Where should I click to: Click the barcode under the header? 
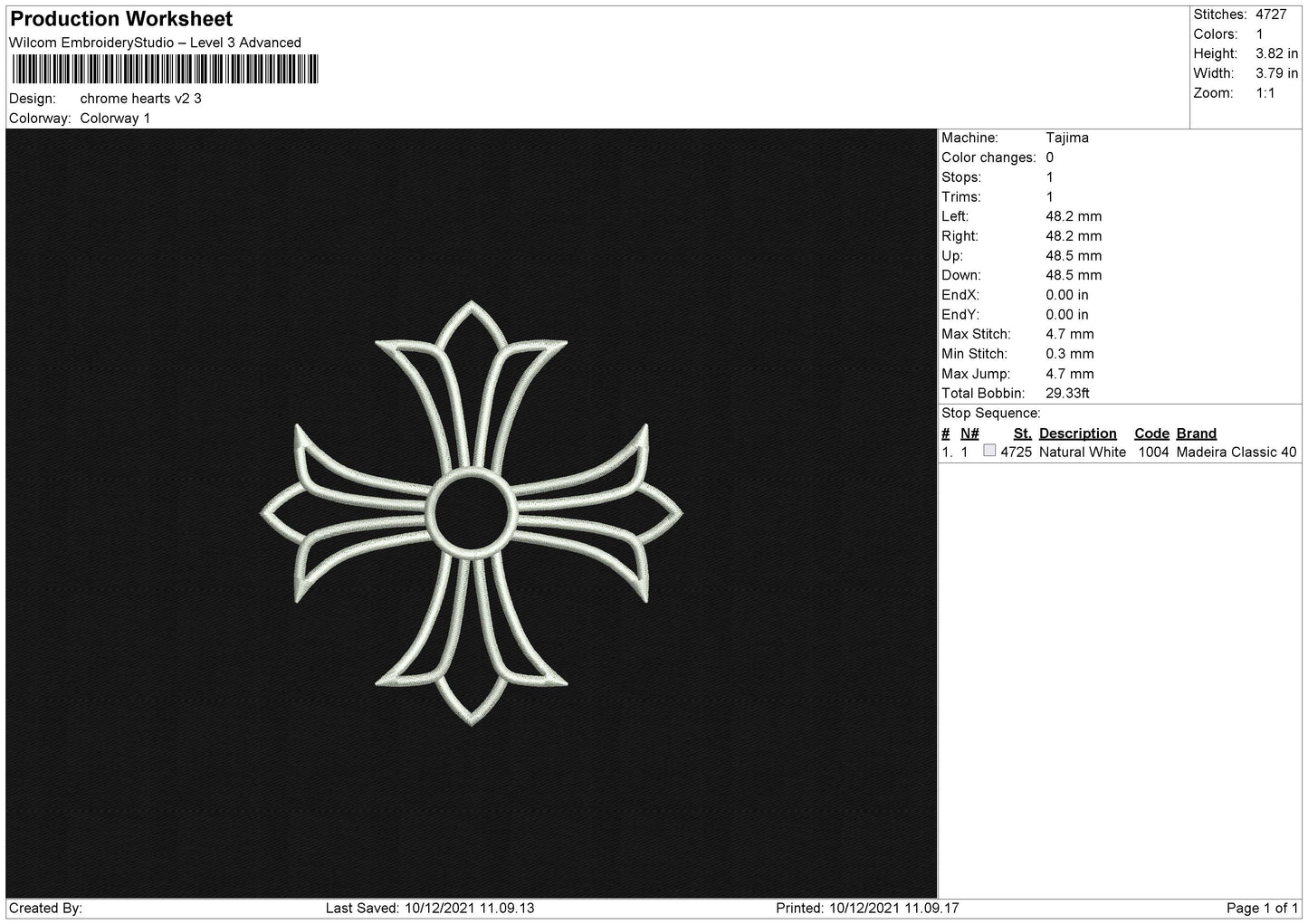pyautogui.click(x=165, y=70)
